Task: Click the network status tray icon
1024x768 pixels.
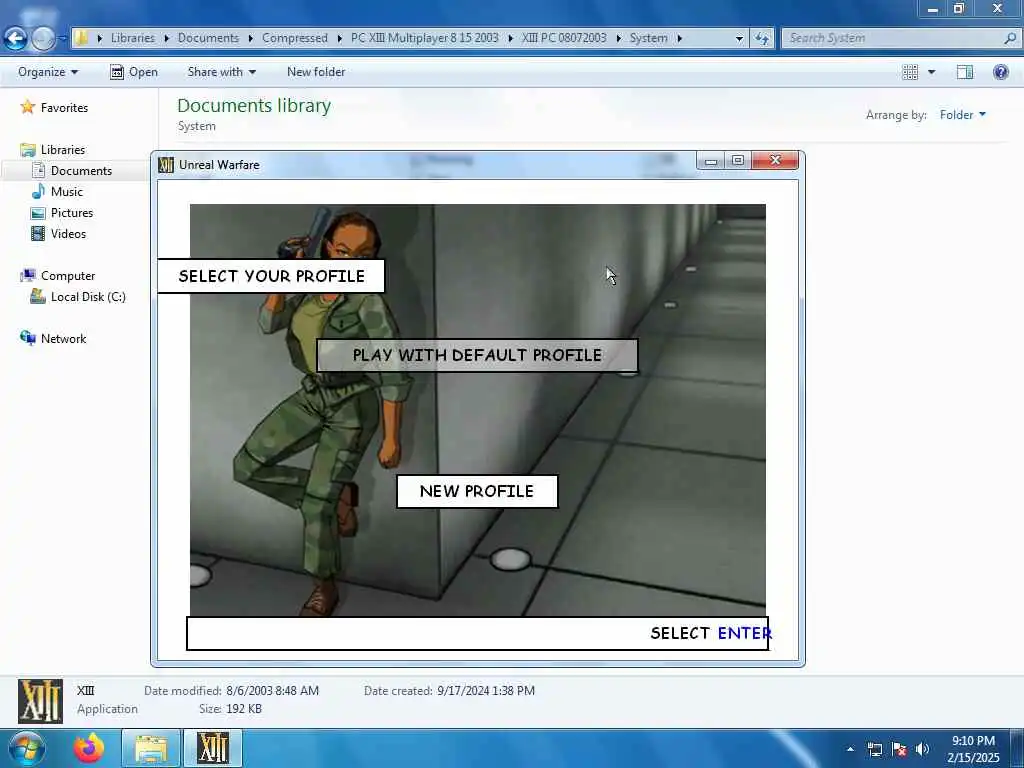Action: (874, 749)
